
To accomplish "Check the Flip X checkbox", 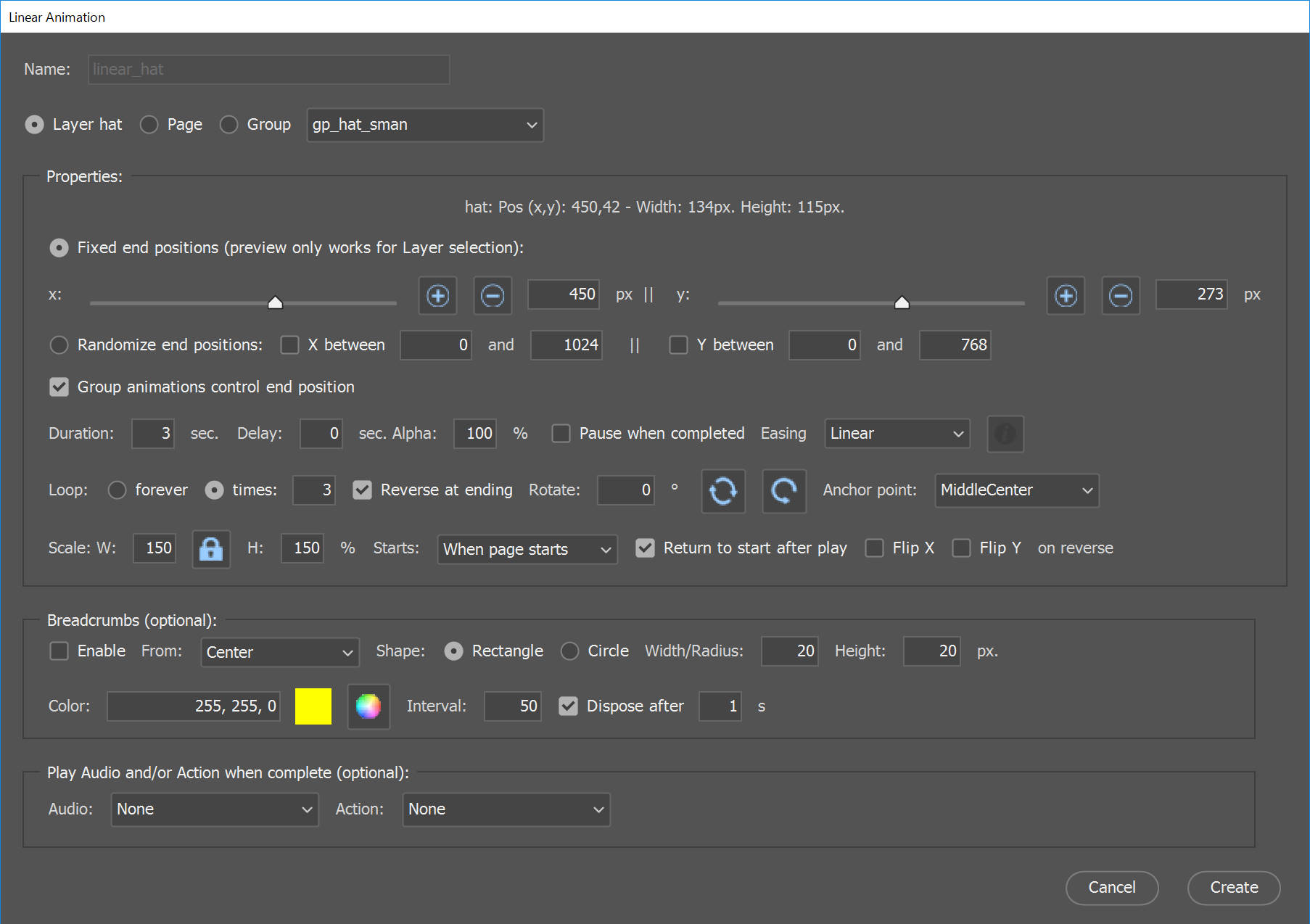I will click(874, 548).
